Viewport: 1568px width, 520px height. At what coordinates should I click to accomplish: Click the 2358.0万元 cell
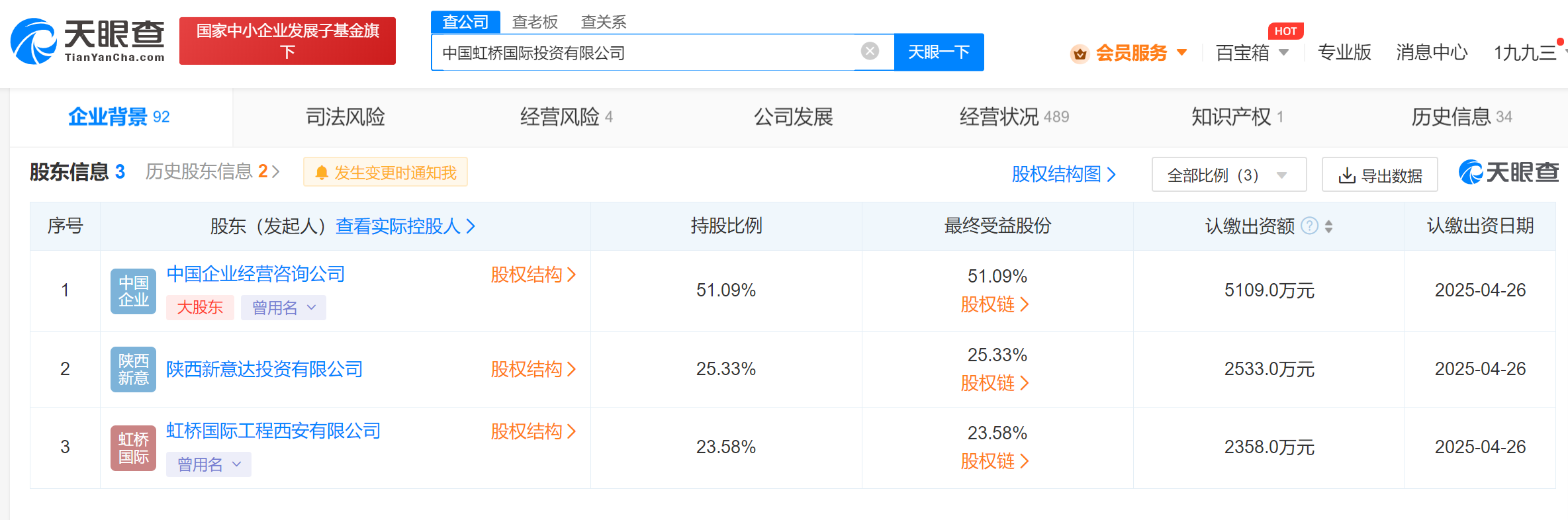(x=1269, y=447)
